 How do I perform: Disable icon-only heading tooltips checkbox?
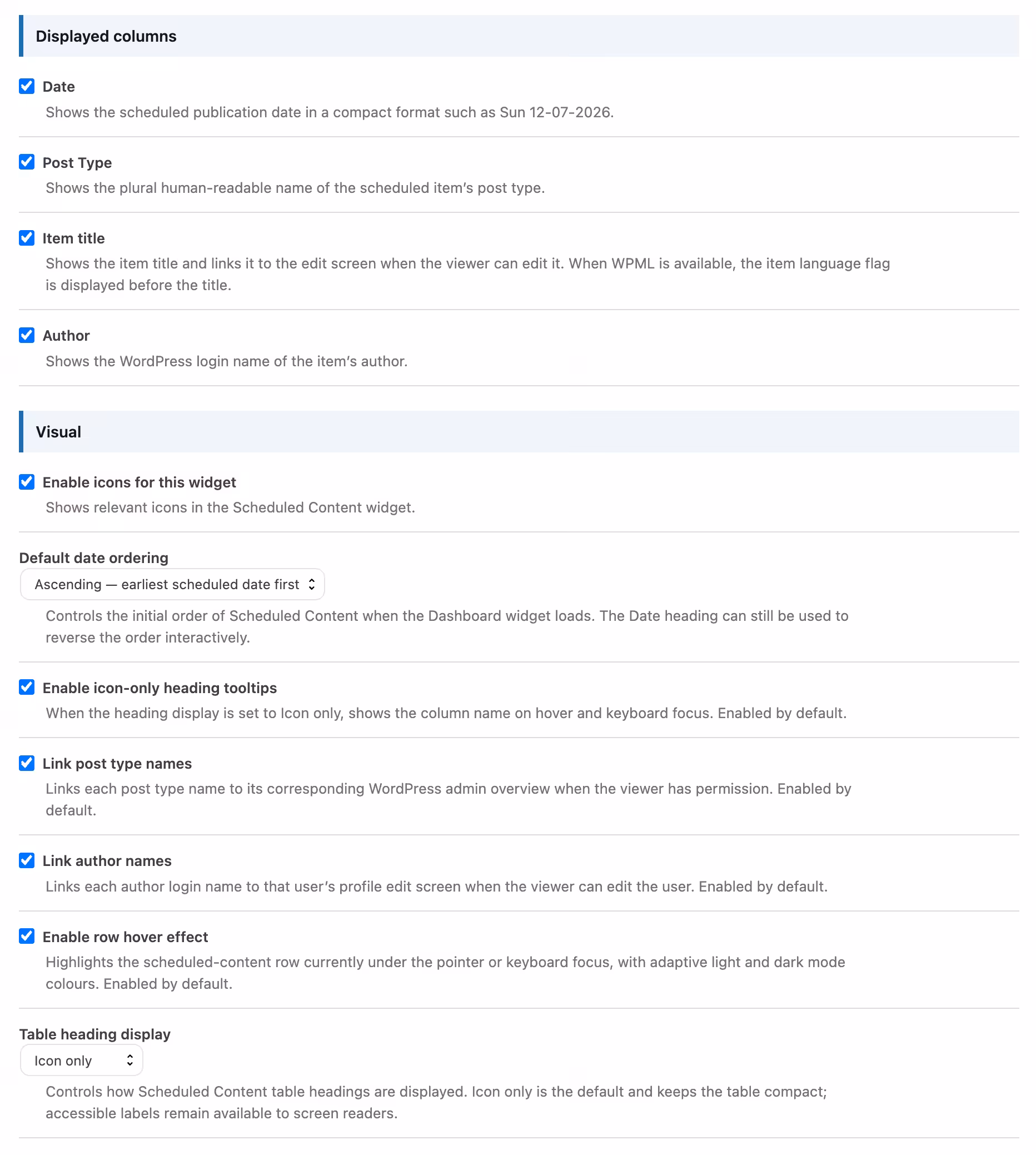27,688
